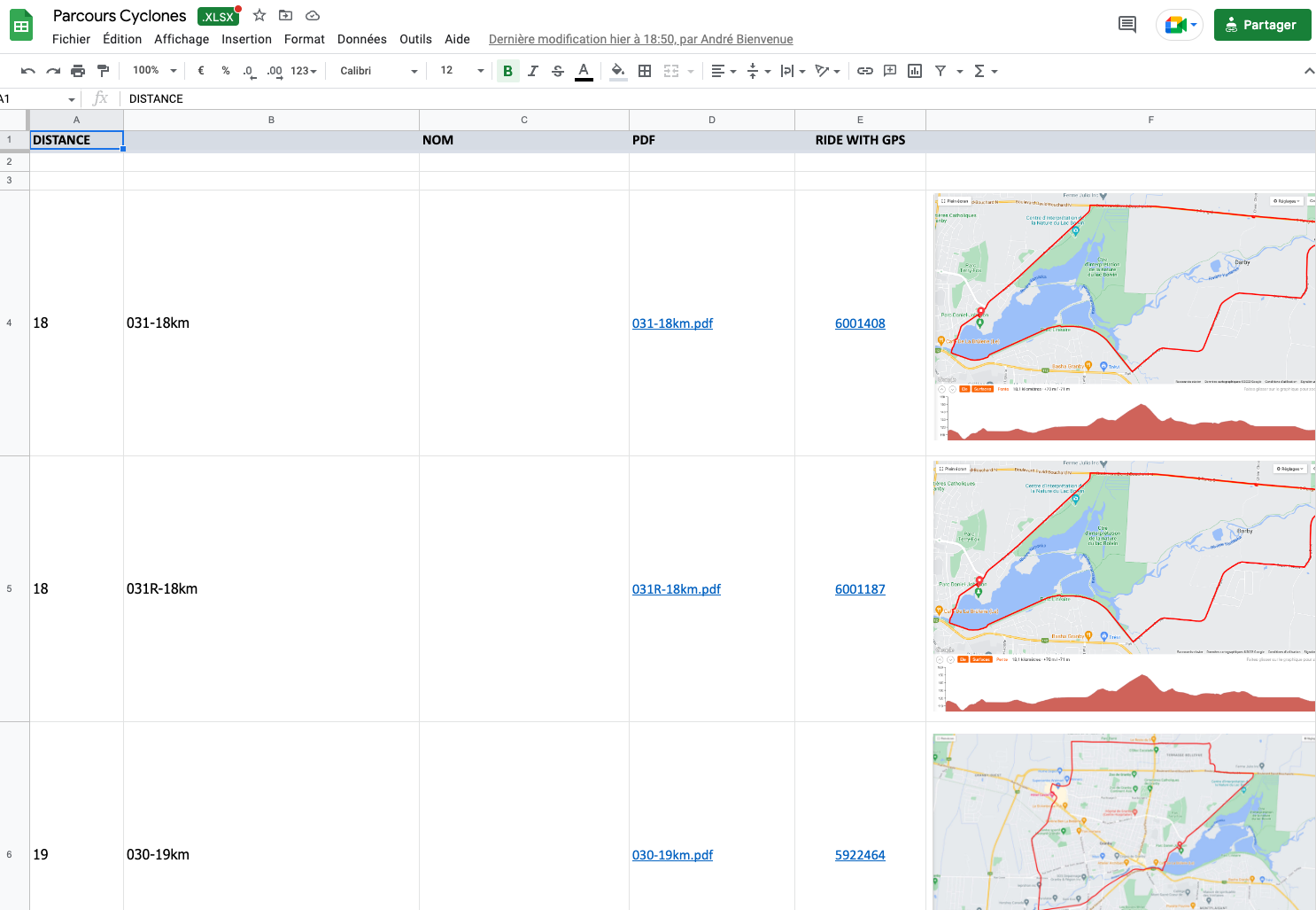Open Ride with GPS link 6001408
This screenshot has height=910, width=1316.
tap(860, 323)
